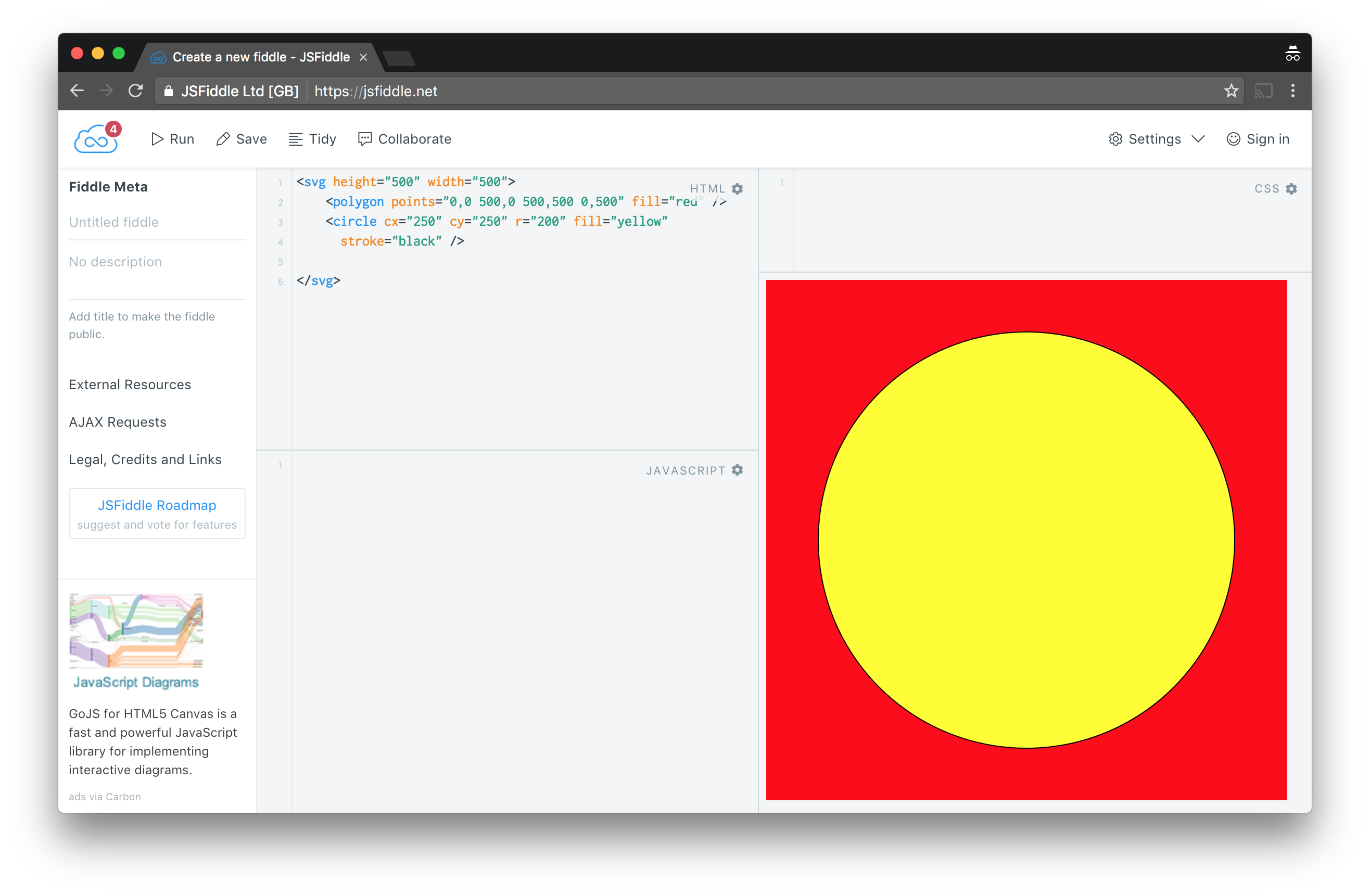Start a Collaborate session
Viewport: 1370px width, 896px height.
click(x=404, y=139)
